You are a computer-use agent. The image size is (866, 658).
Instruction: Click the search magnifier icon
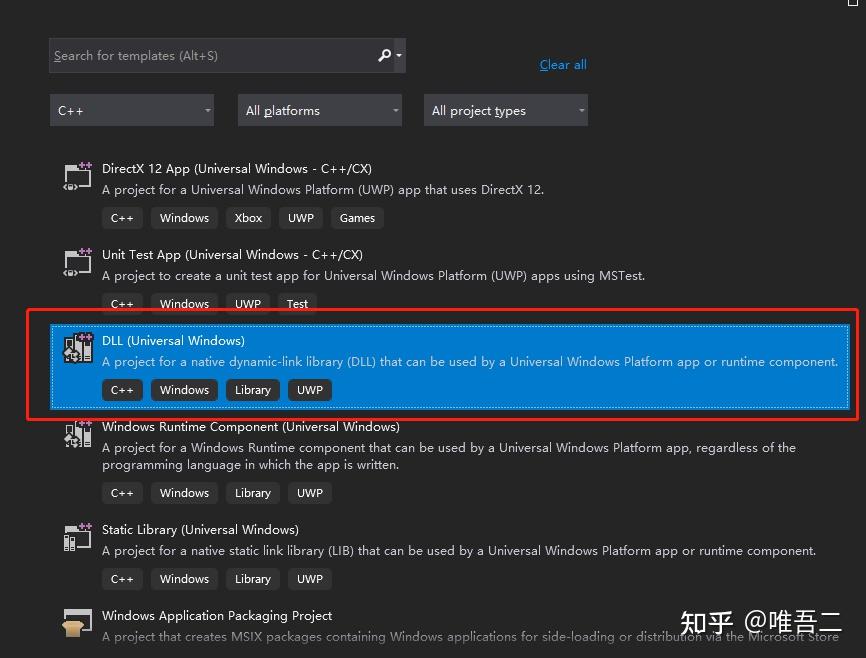tap(384, 55)
